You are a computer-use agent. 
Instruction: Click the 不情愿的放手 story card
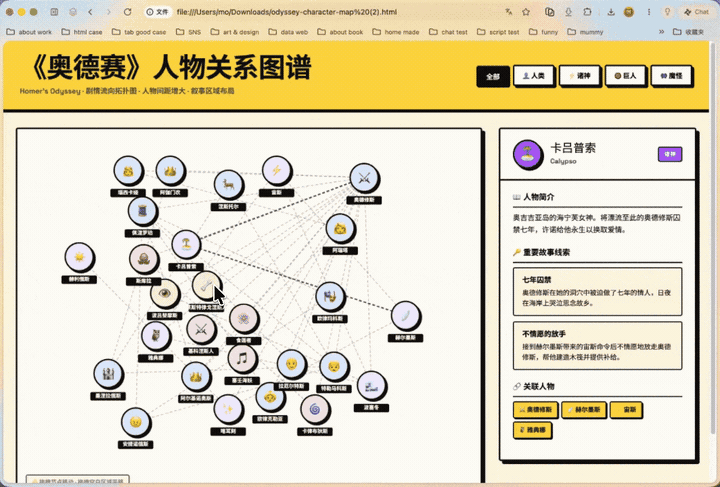pos(597,346)
